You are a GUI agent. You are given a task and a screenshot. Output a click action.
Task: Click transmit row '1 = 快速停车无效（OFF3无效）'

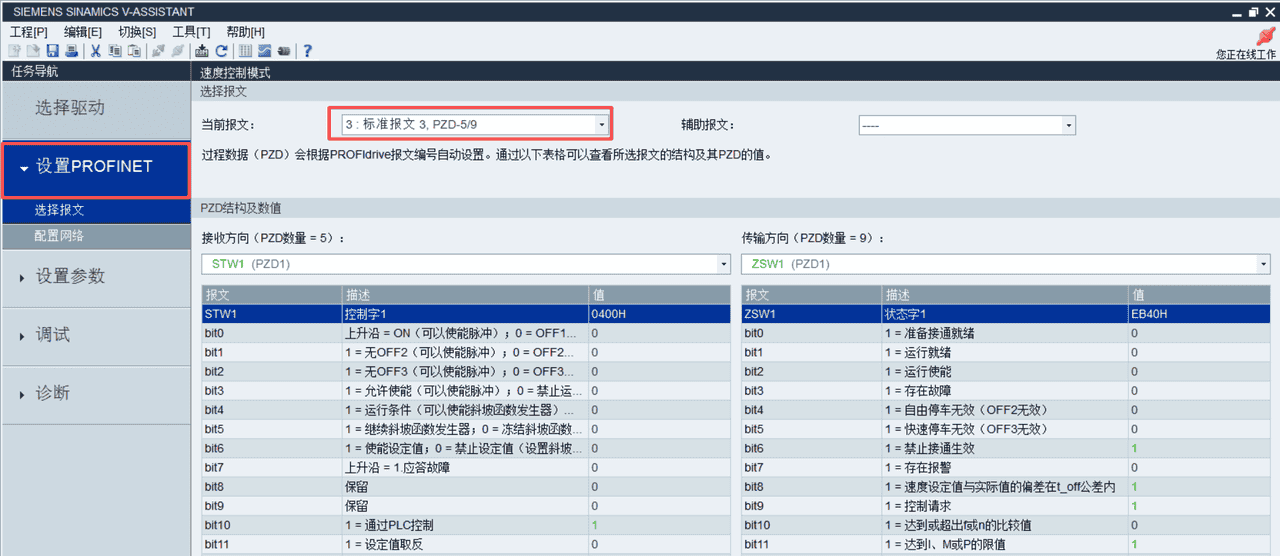(x=1006, y=429)
